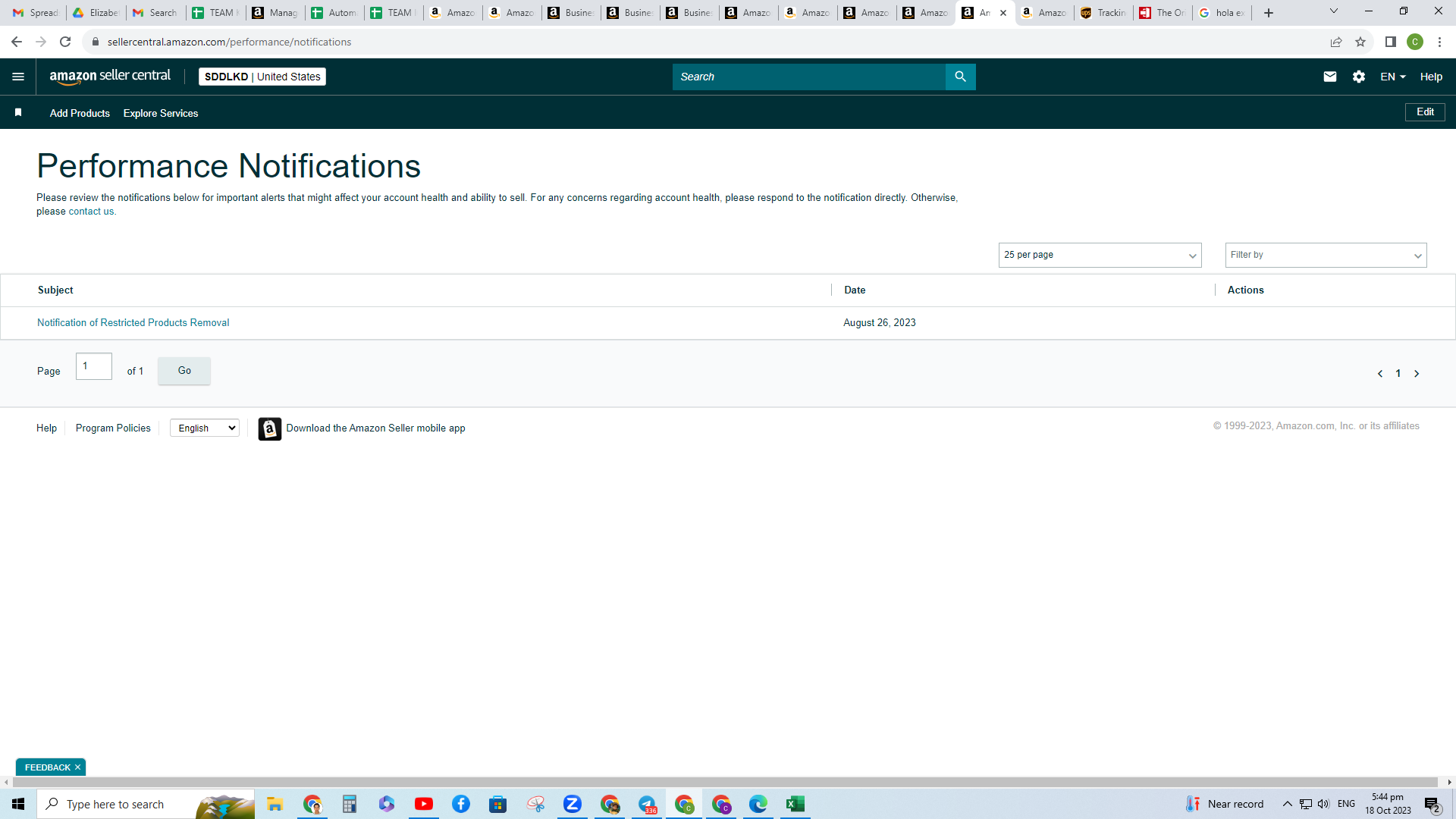Screen dimensions: 1456x819
Task: Open the Filter by dropdown
Action: [x=1326, y=255]
